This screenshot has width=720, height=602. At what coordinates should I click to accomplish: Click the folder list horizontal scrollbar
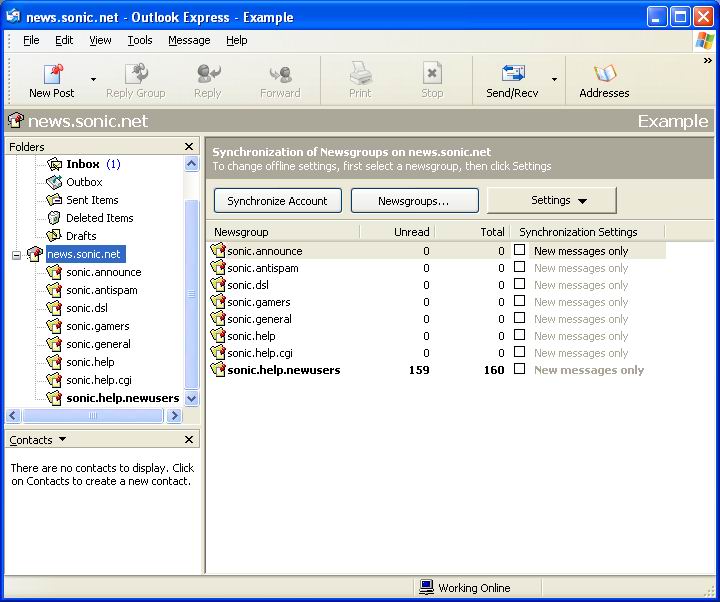coord(93,416)
